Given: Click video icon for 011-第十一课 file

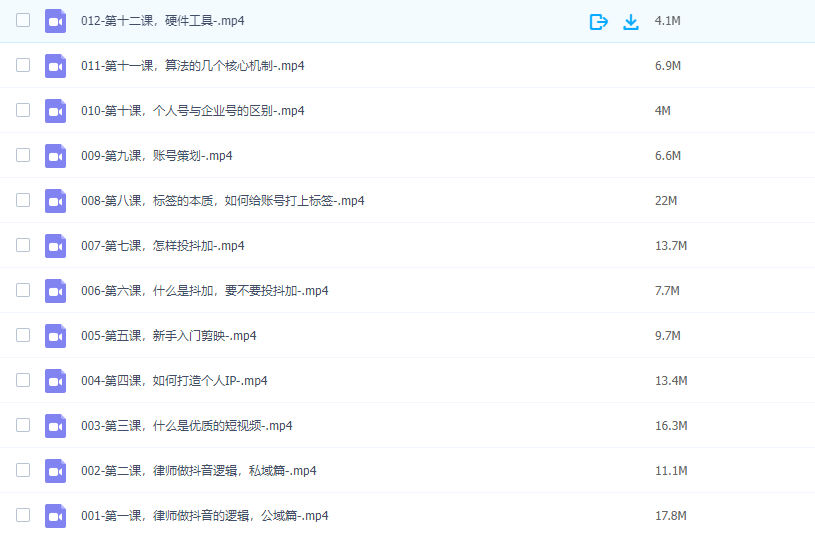Looking at the screenshot, I should [x=55, y=66].
